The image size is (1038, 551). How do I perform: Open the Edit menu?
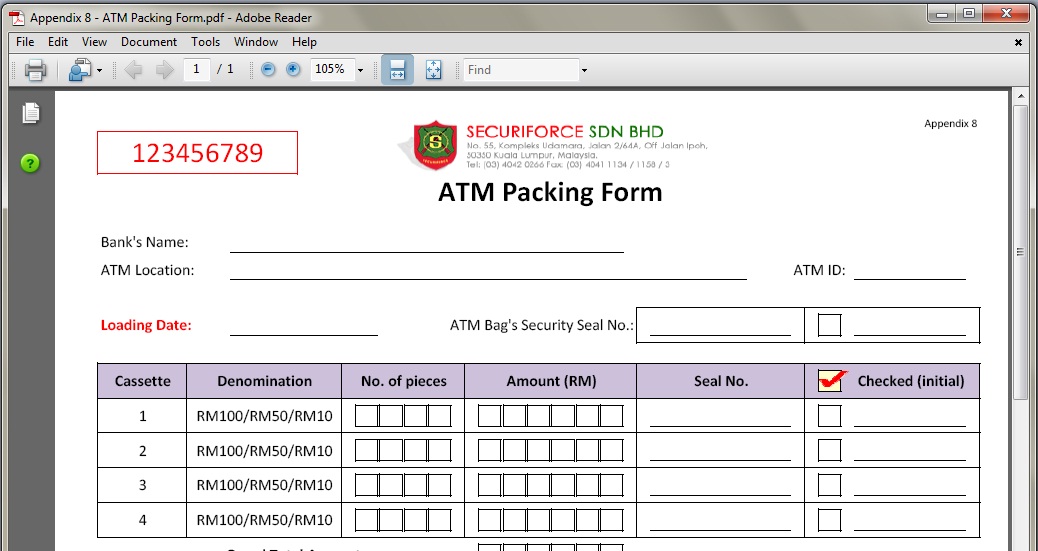pyautogui.click(x=58, y=42)
